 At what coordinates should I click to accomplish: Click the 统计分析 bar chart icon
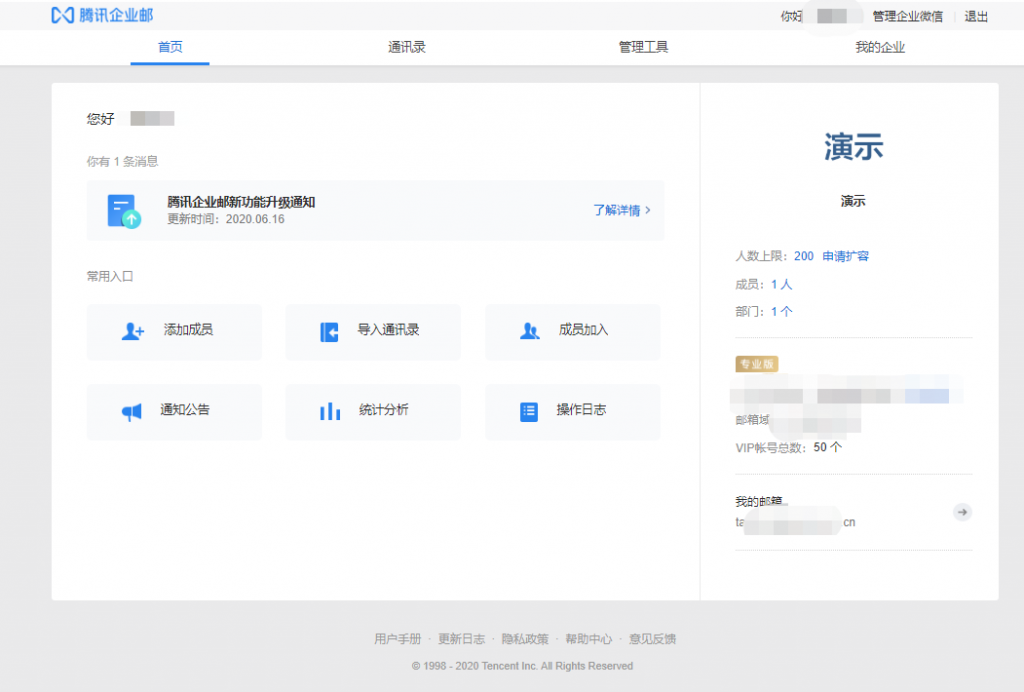330,411
